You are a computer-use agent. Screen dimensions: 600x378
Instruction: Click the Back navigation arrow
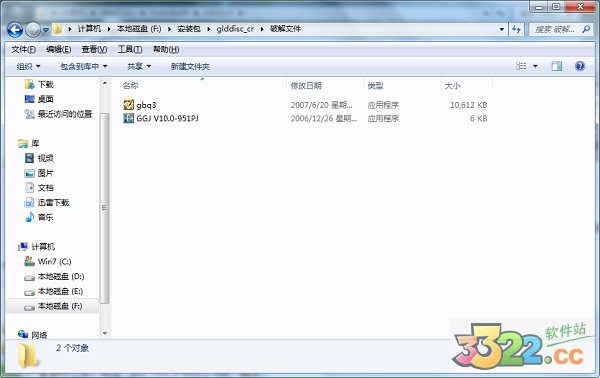(x=15, y=29)
